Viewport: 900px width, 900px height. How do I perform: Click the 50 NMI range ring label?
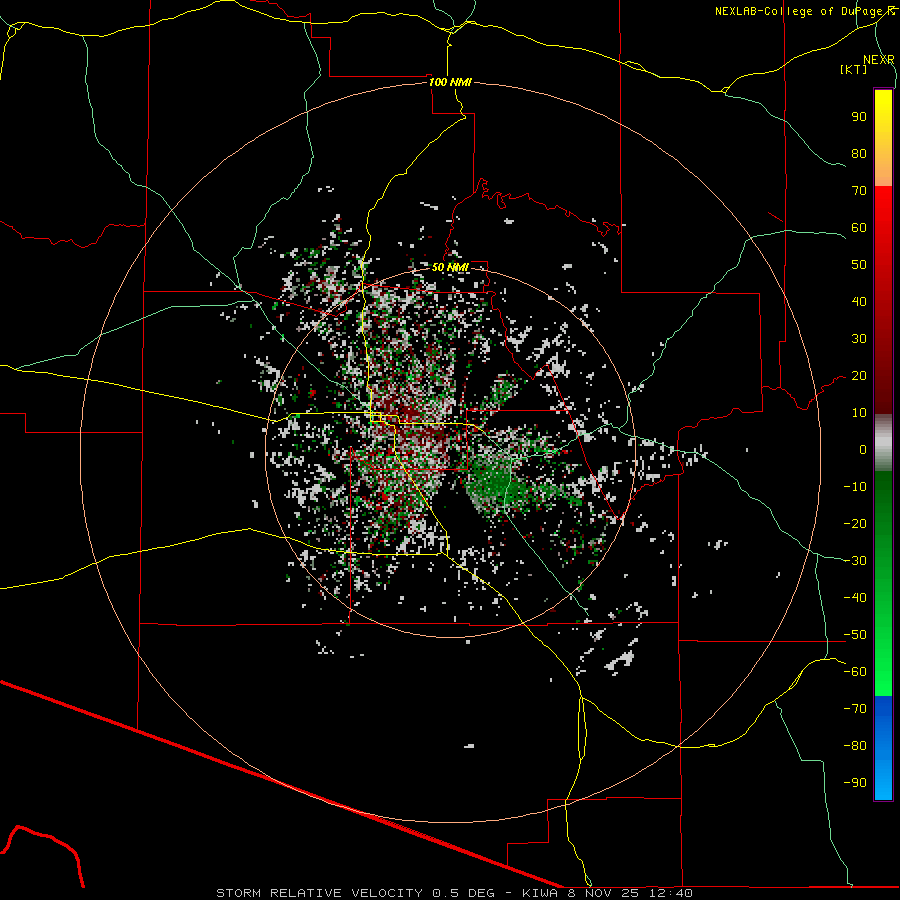tap(450, 267)
